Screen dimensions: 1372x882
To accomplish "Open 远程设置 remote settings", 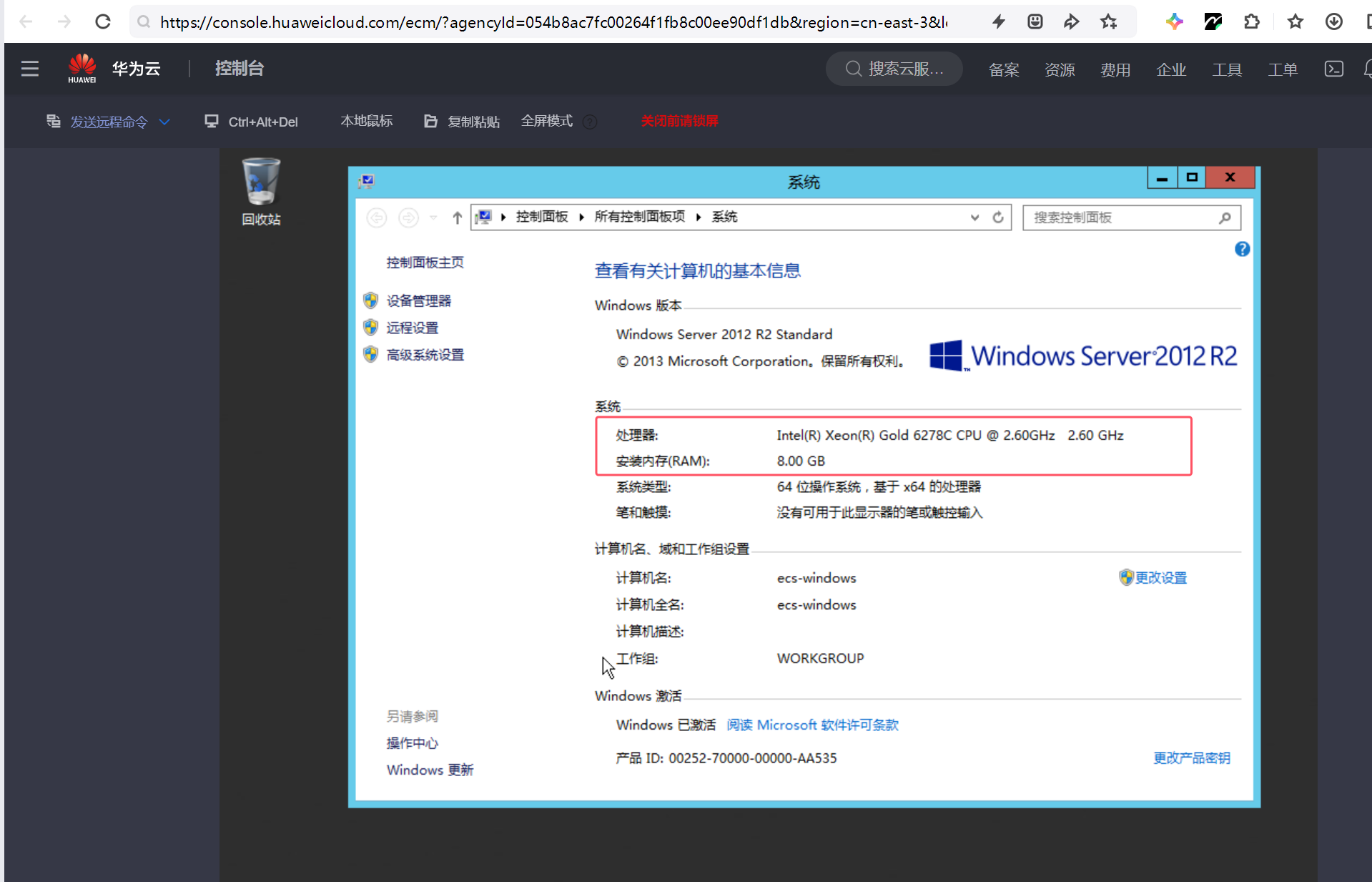I will [x=413, y=328].
